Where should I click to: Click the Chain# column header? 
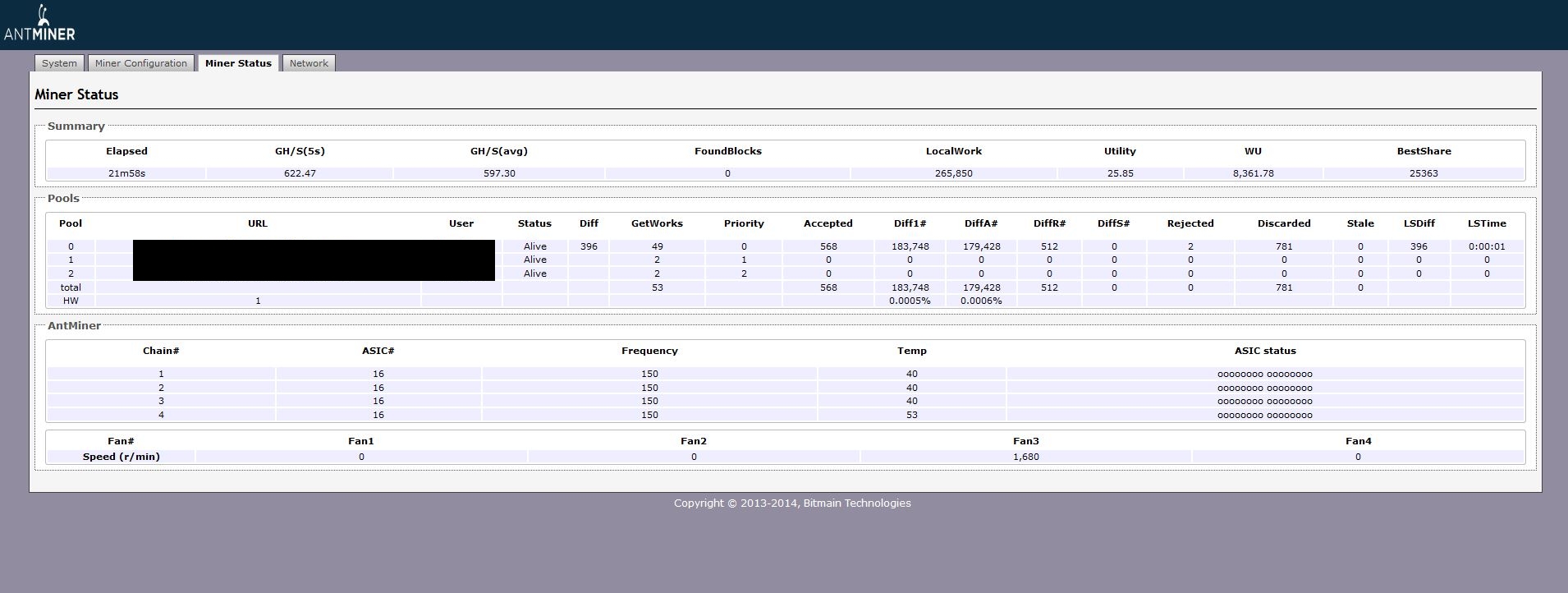pyautogui.click(x=161, y=351)
